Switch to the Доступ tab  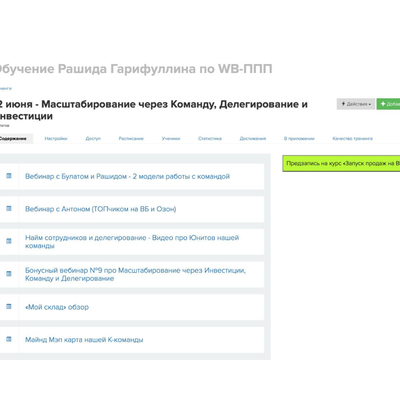93,138
